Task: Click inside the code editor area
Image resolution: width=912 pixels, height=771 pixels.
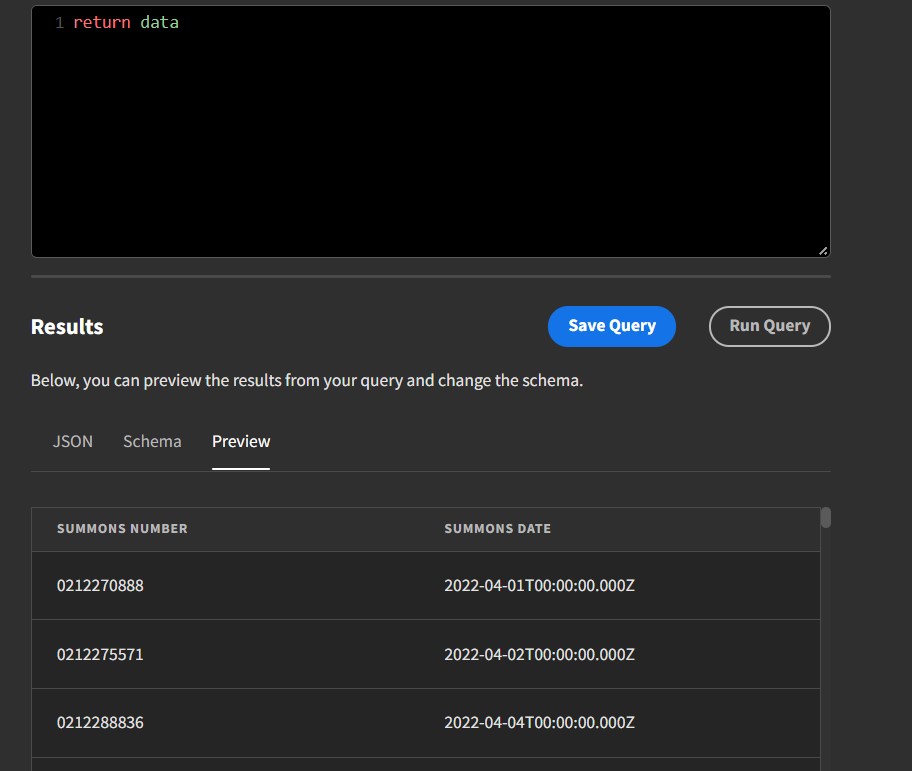Action: click(x=430, y=131)
